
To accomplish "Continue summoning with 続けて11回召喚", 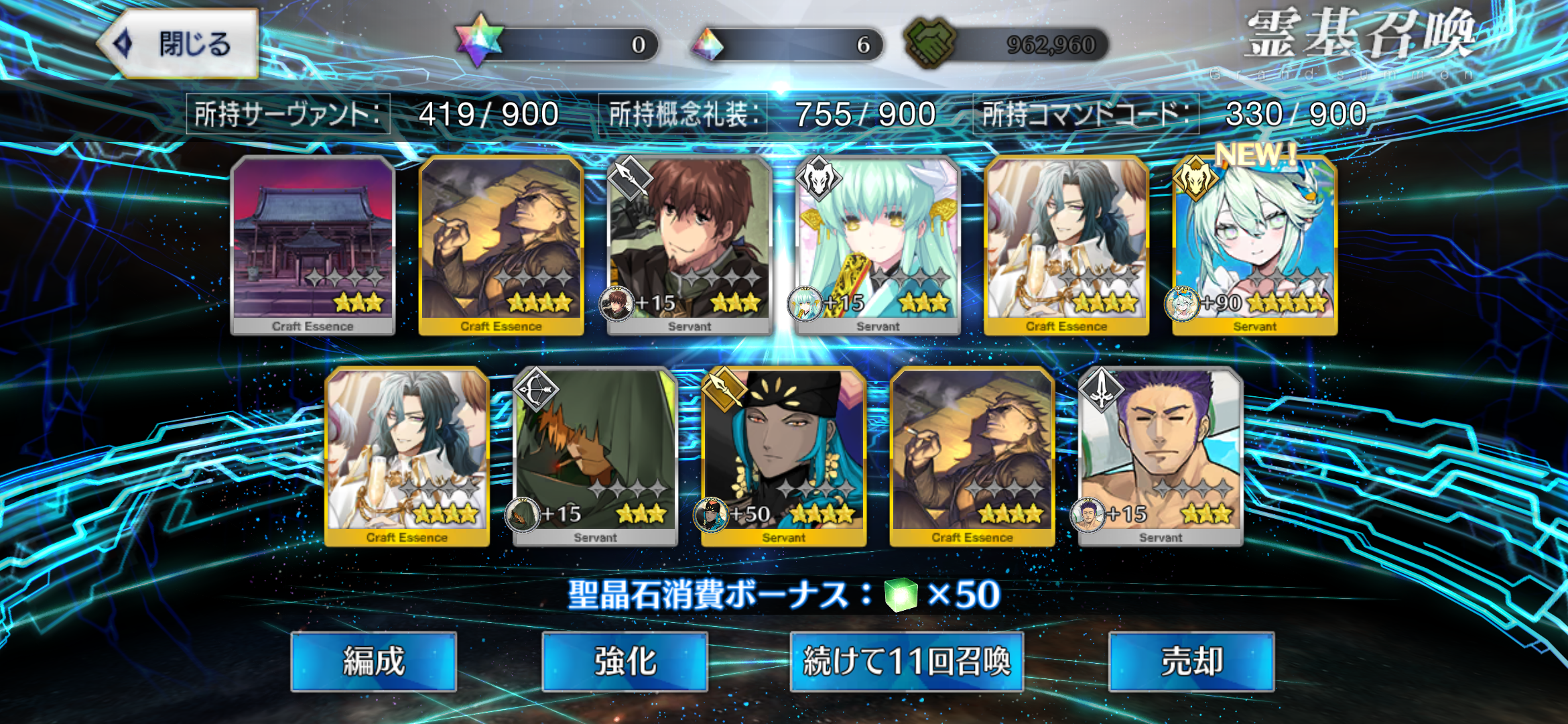I will [907, 662].
